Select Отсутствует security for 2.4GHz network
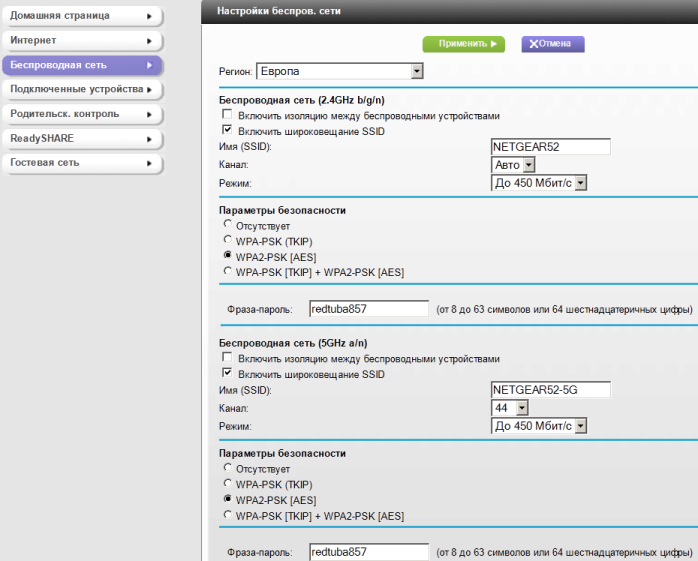This screenshot has width=698, height=561. tap(227, 224)
